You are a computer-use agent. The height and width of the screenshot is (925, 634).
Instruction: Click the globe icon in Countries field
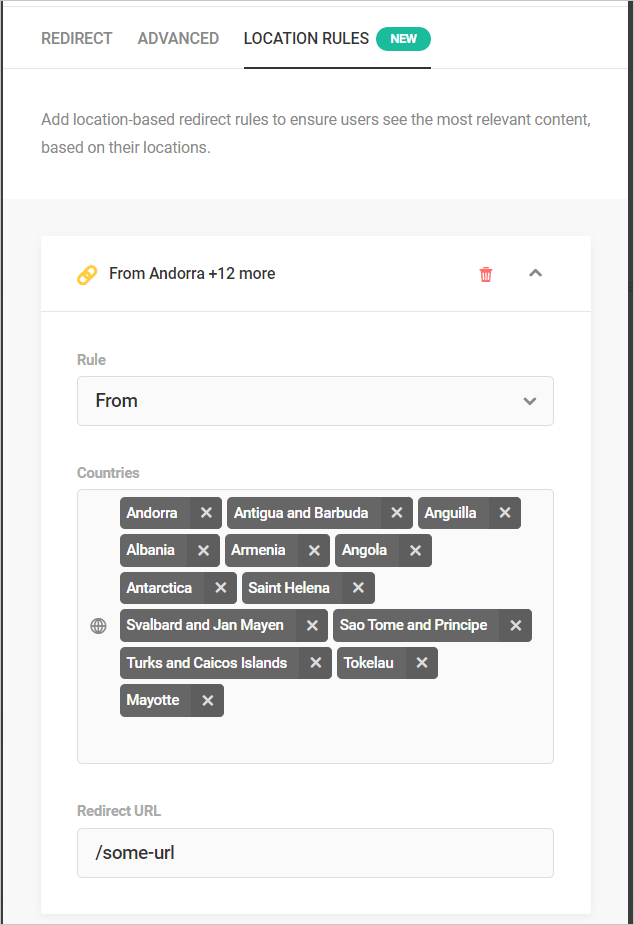pos(98,627)
